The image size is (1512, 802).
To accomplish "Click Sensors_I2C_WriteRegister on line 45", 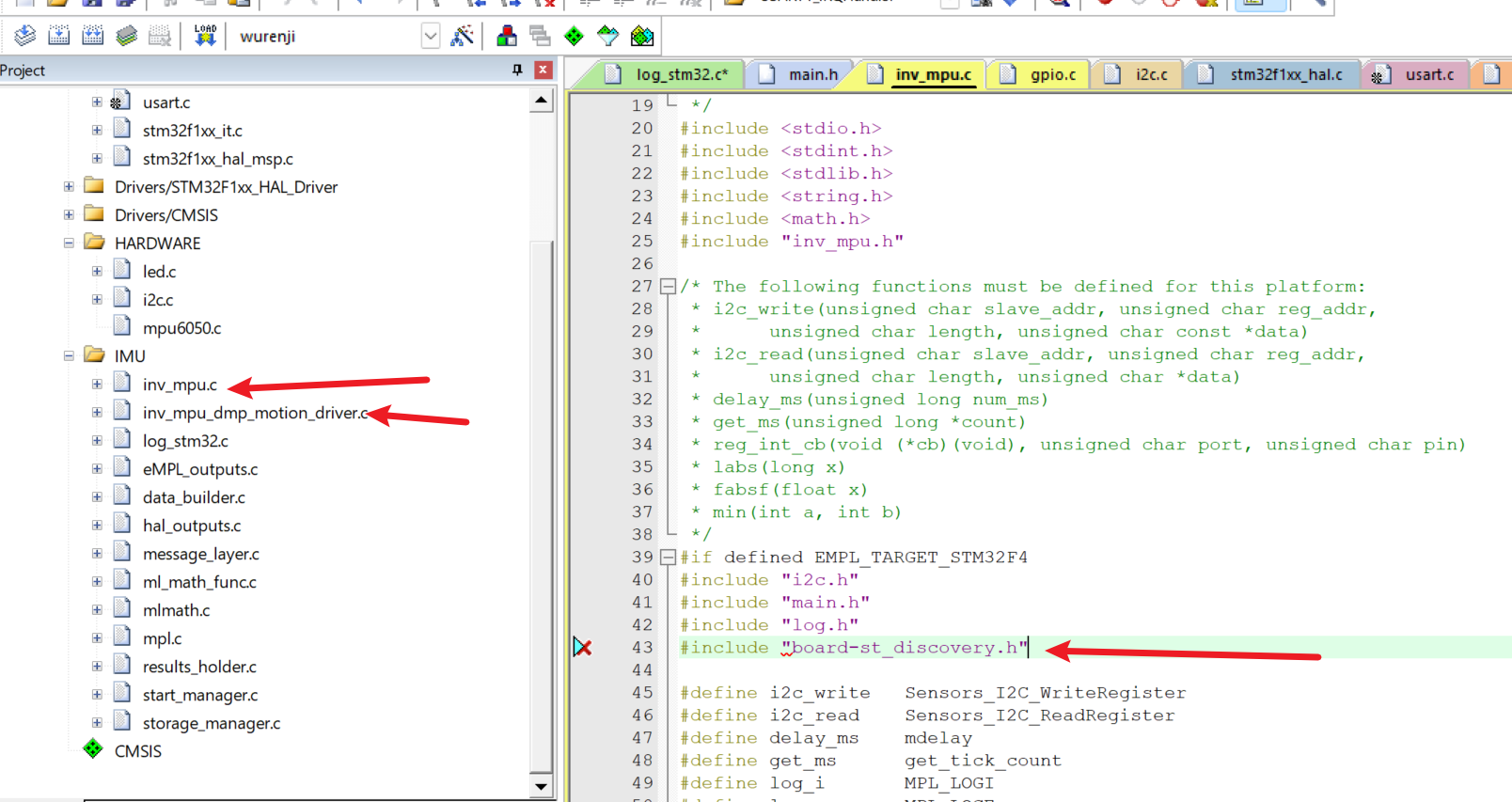I will click(1045, 692).
